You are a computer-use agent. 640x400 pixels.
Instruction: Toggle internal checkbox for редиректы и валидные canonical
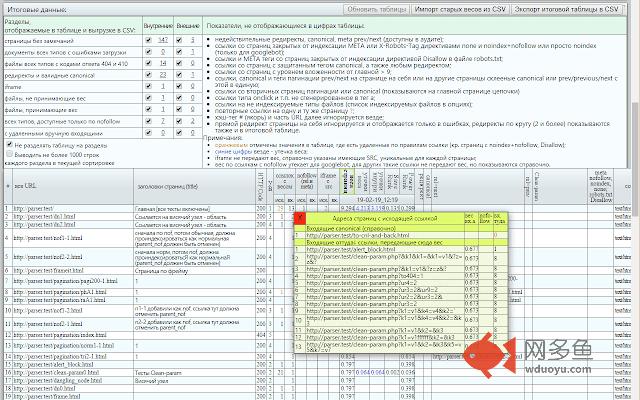[146, 75]
